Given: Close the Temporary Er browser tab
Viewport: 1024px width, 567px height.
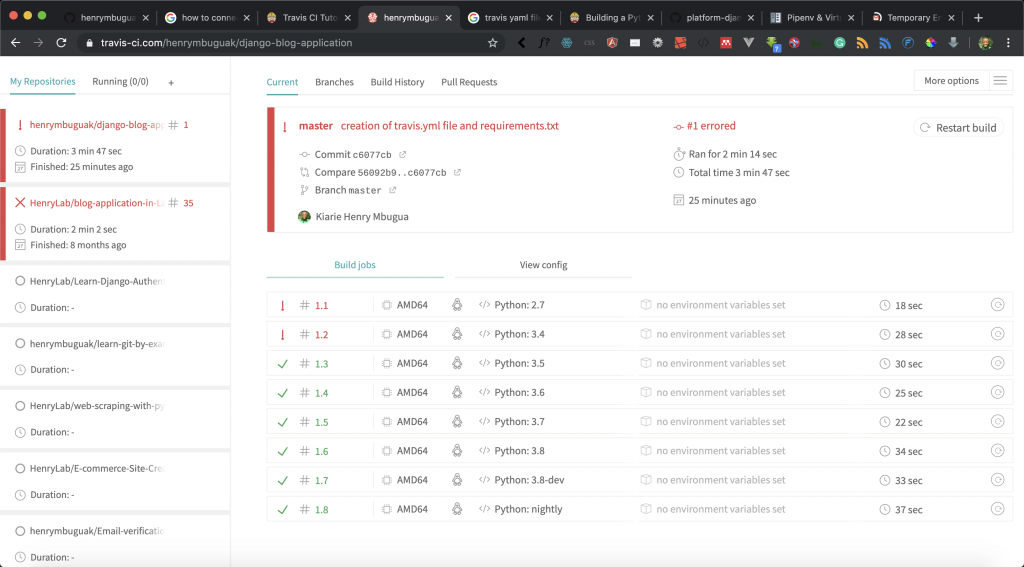Looking at the screenshot, I should [x=952, y=18].
